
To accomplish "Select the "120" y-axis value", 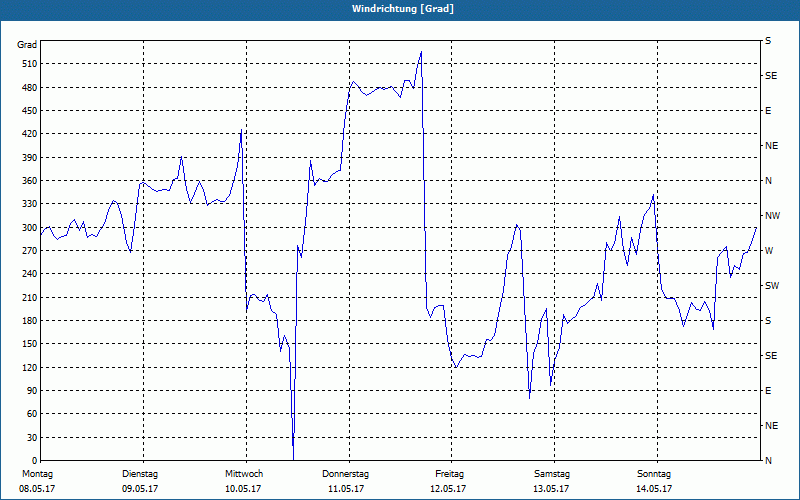I will 30,367.
